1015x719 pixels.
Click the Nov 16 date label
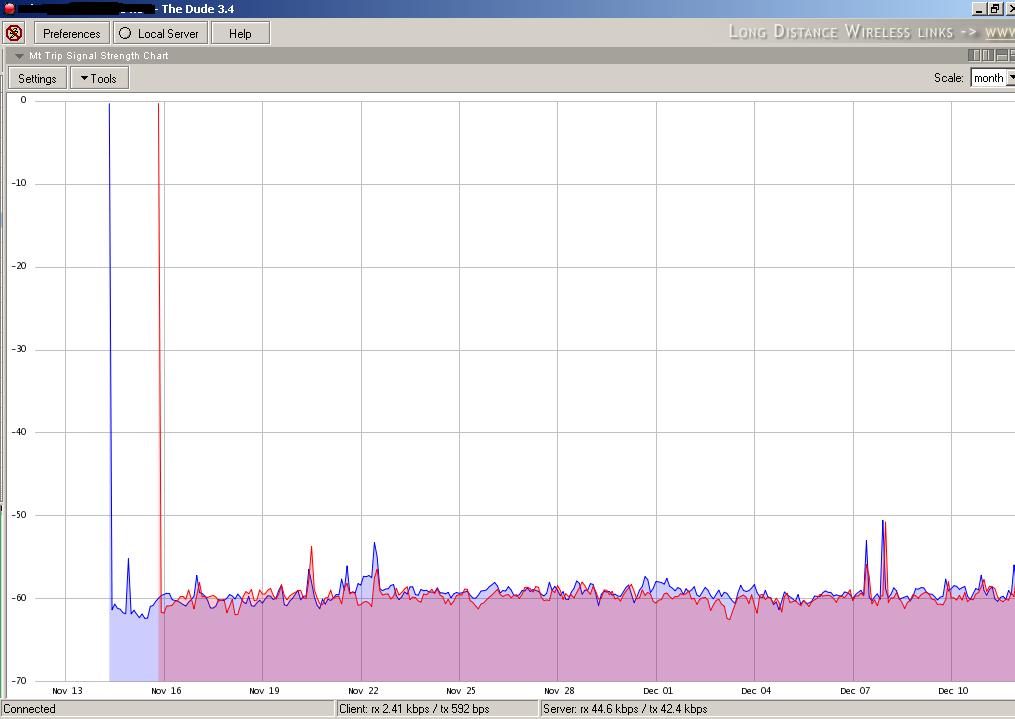pos(166,691)
